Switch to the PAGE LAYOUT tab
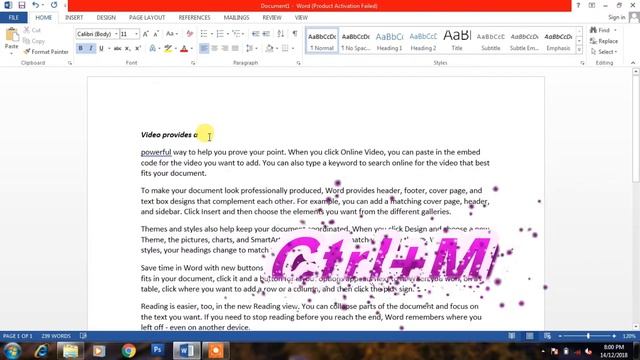The image size is (640, 360). [147, 18]
